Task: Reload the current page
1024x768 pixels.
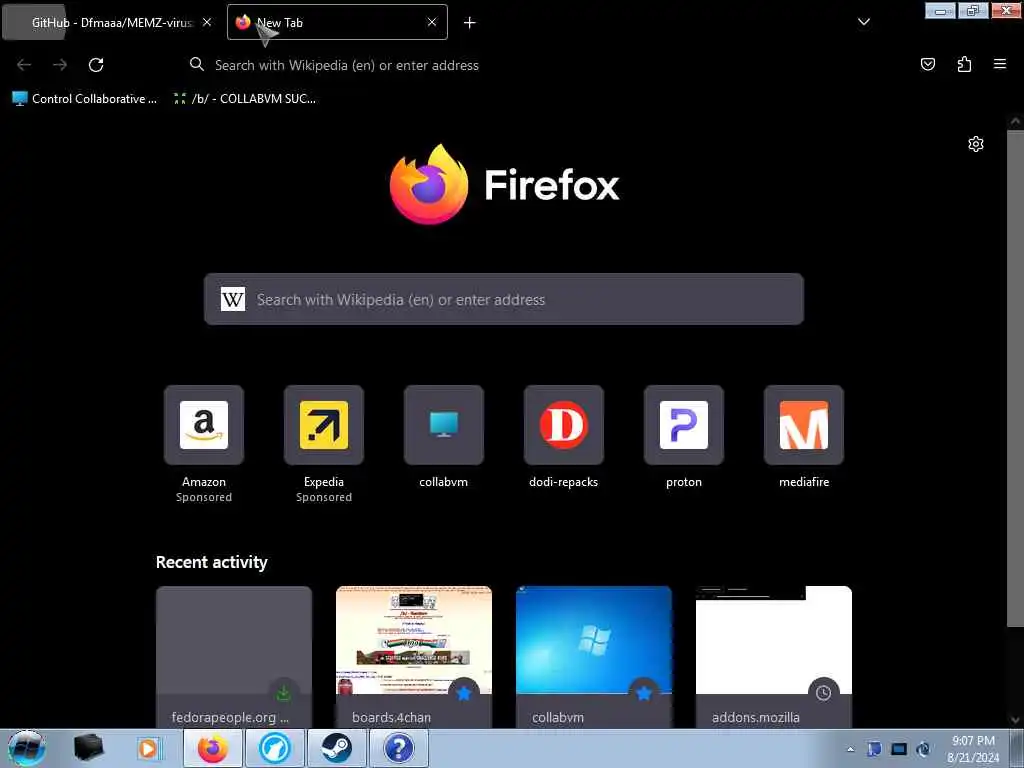Action: coord(96,65)
